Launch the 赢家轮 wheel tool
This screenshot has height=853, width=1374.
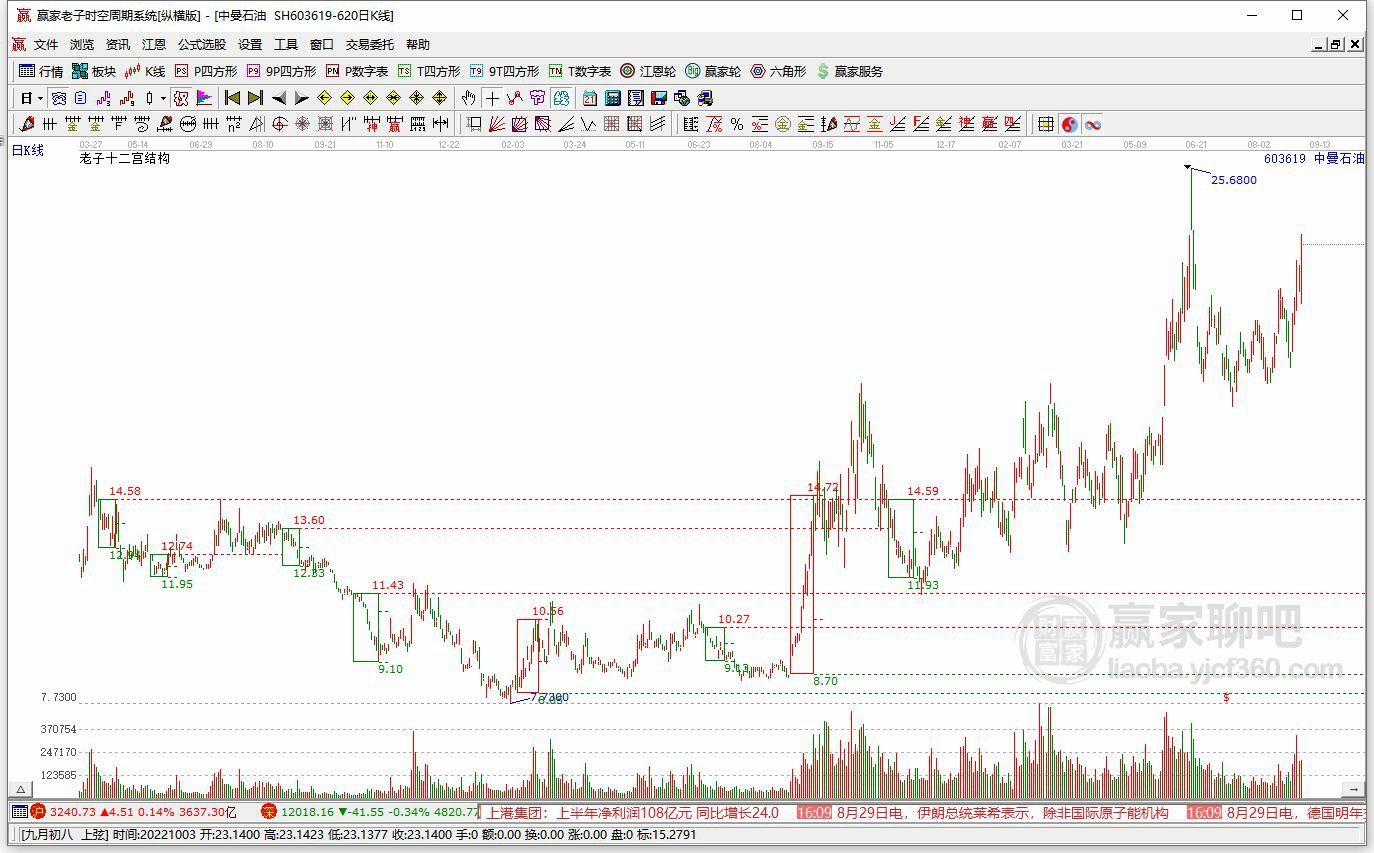713,71
